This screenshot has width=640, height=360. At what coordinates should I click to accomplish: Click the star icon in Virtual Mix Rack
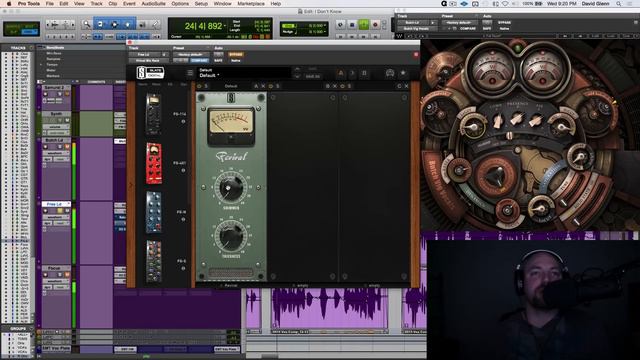(403, 73)
